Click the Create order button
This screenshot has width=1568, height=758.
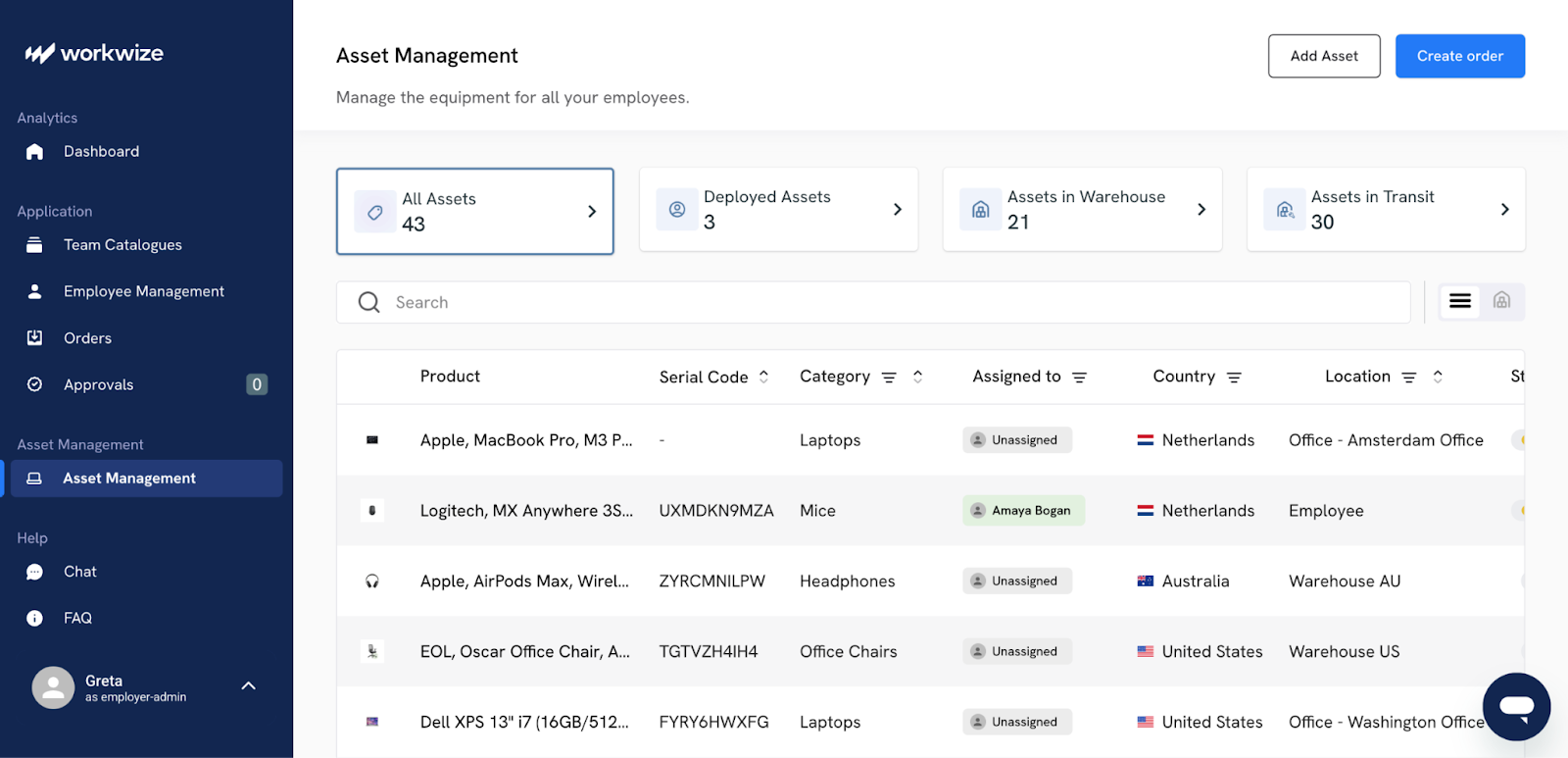[x=1459, y=56]
